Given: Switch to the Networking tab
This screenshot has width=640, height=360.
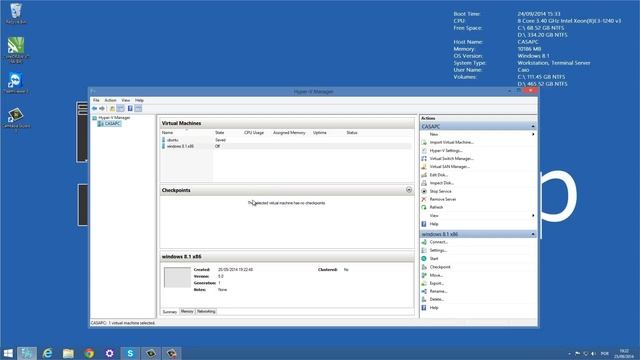Looking at the screenshot, I should pos(206,311).
